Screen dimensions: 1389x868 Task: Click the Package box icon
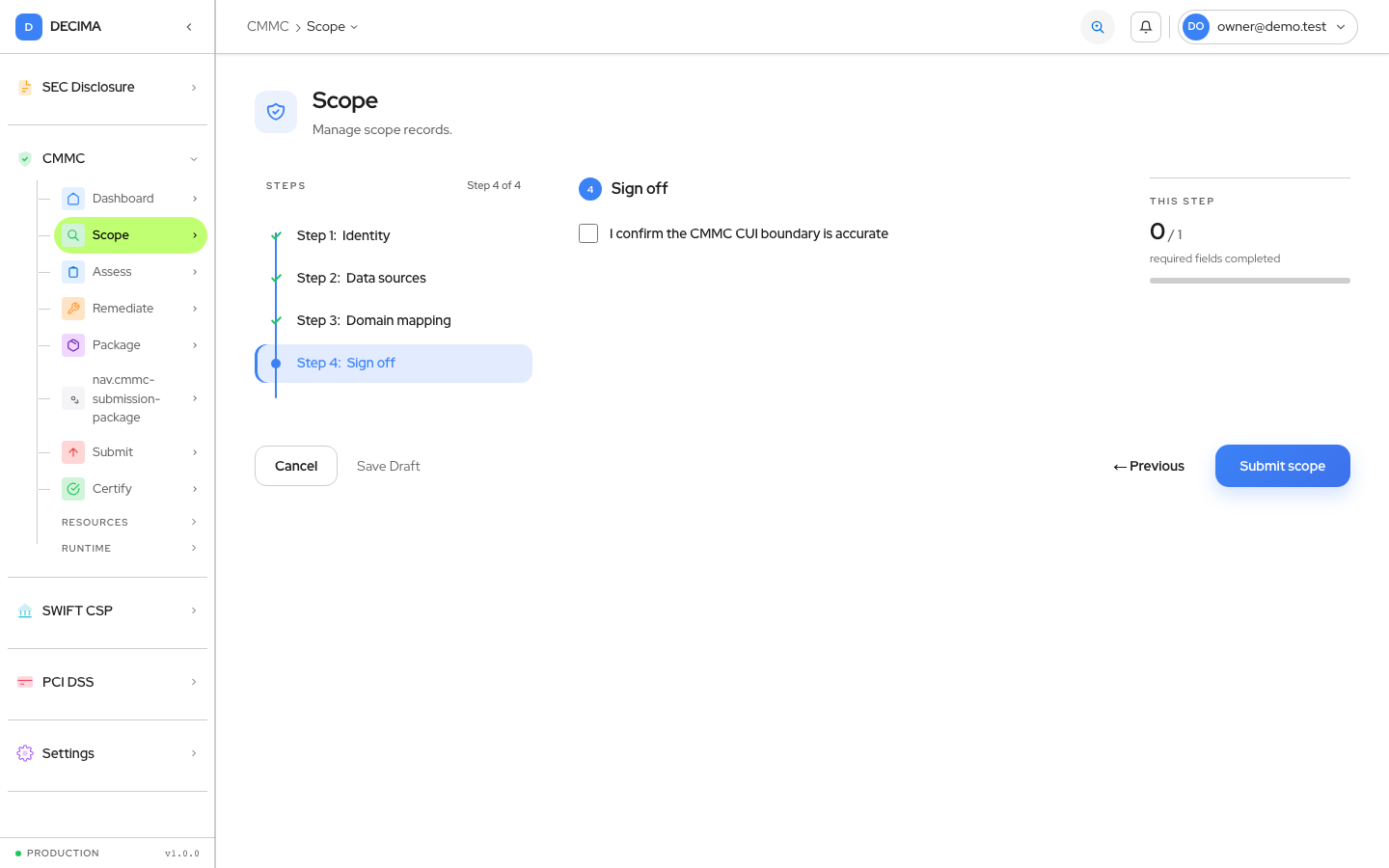(73, 345)
